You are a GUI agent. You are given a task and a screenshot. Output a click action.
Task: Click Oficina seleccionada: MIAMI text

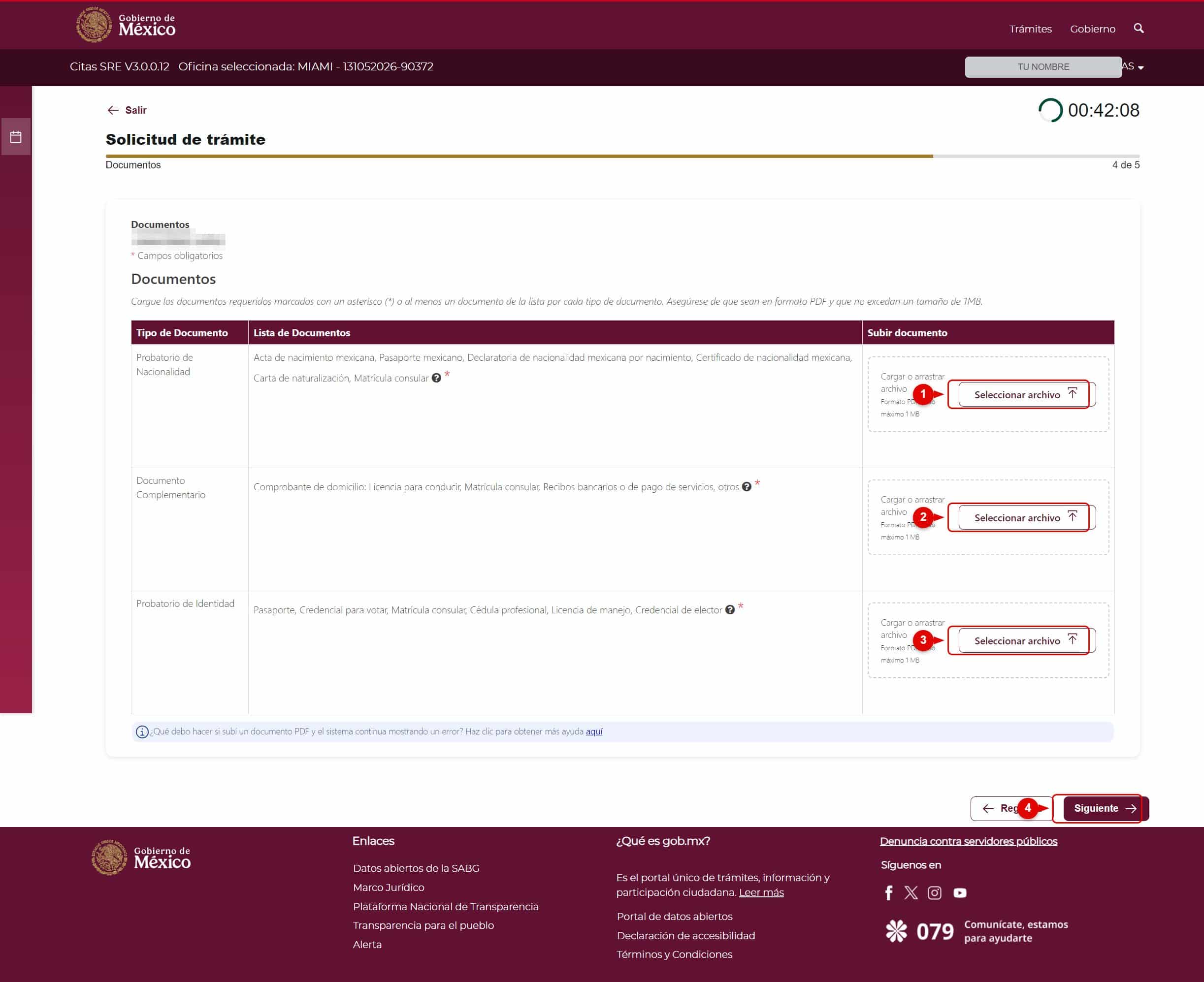305,67
